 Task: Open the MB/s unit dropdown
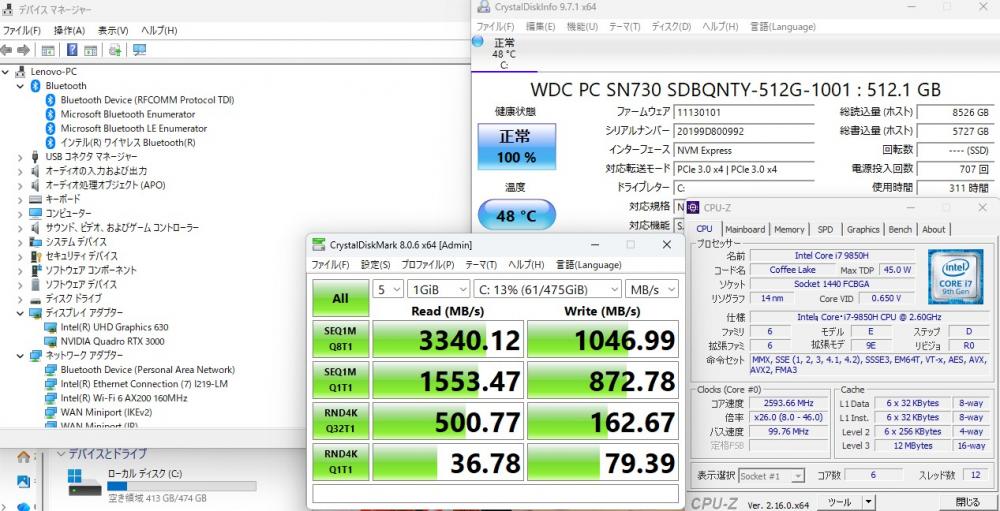coord(652,290)
